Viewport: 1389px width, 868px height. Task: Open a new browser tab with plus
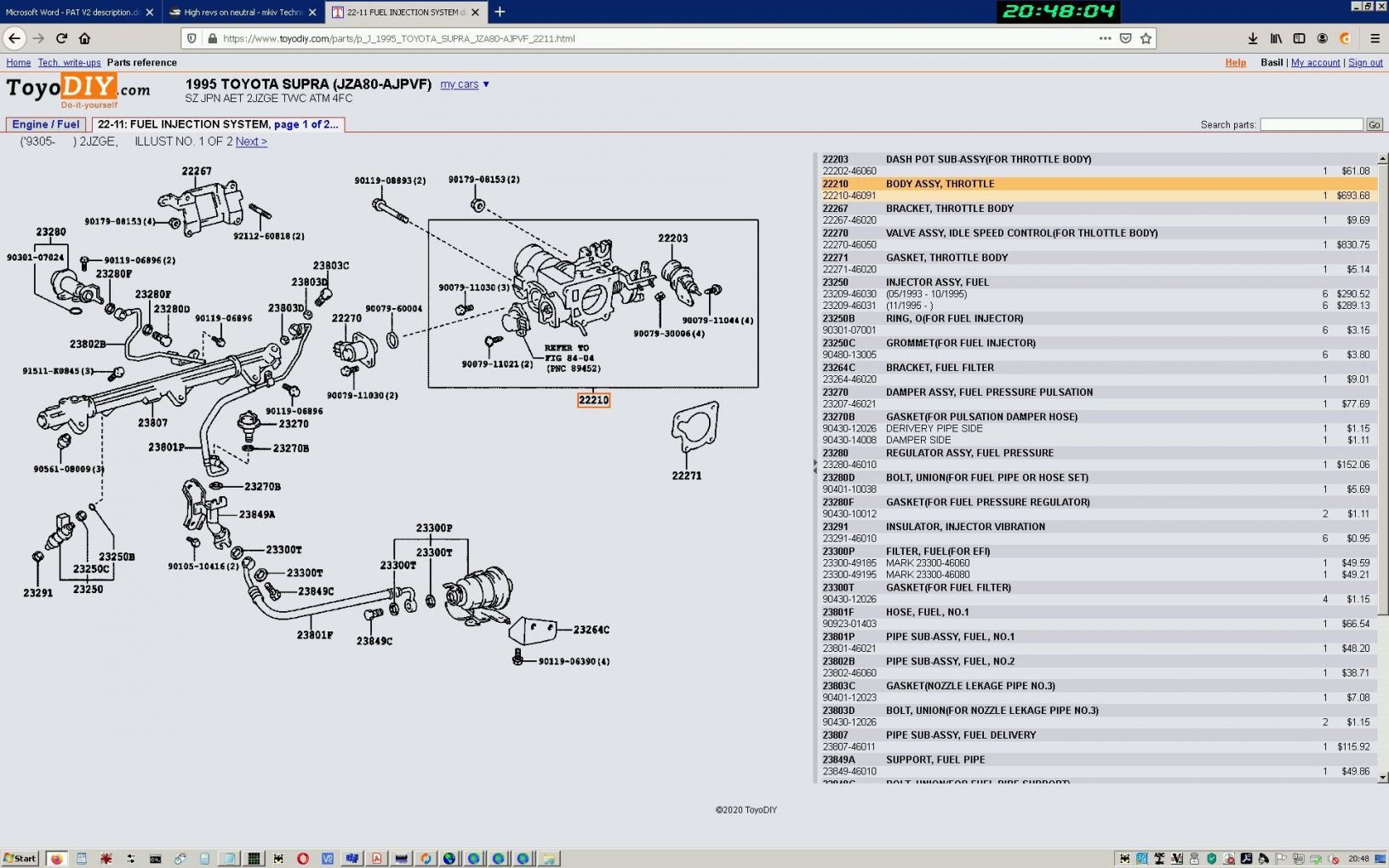coord(500,12)
